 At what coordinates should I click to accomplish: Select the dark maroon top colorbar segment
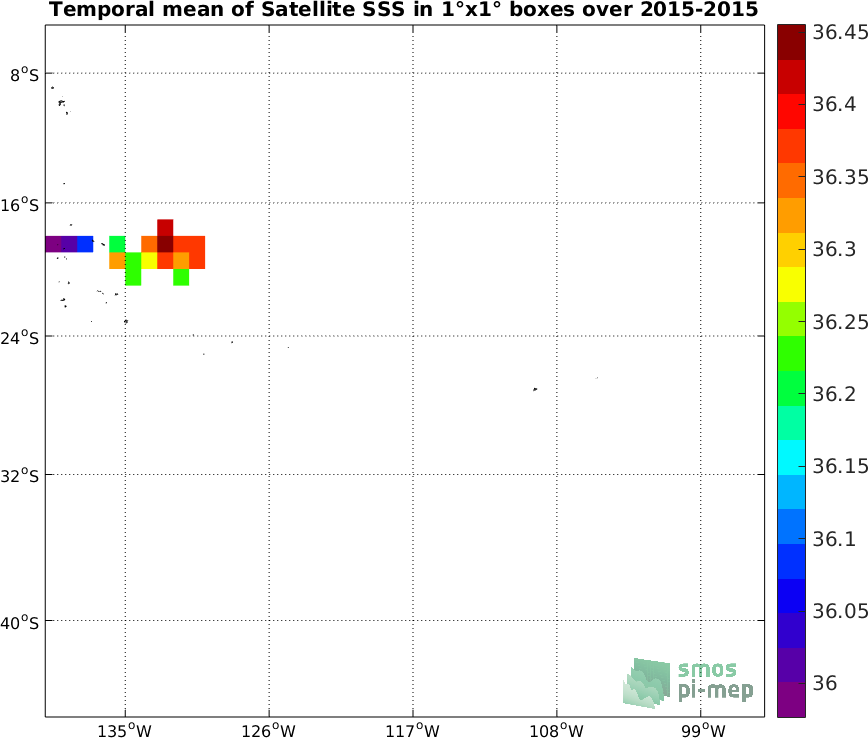click(791, 42)
